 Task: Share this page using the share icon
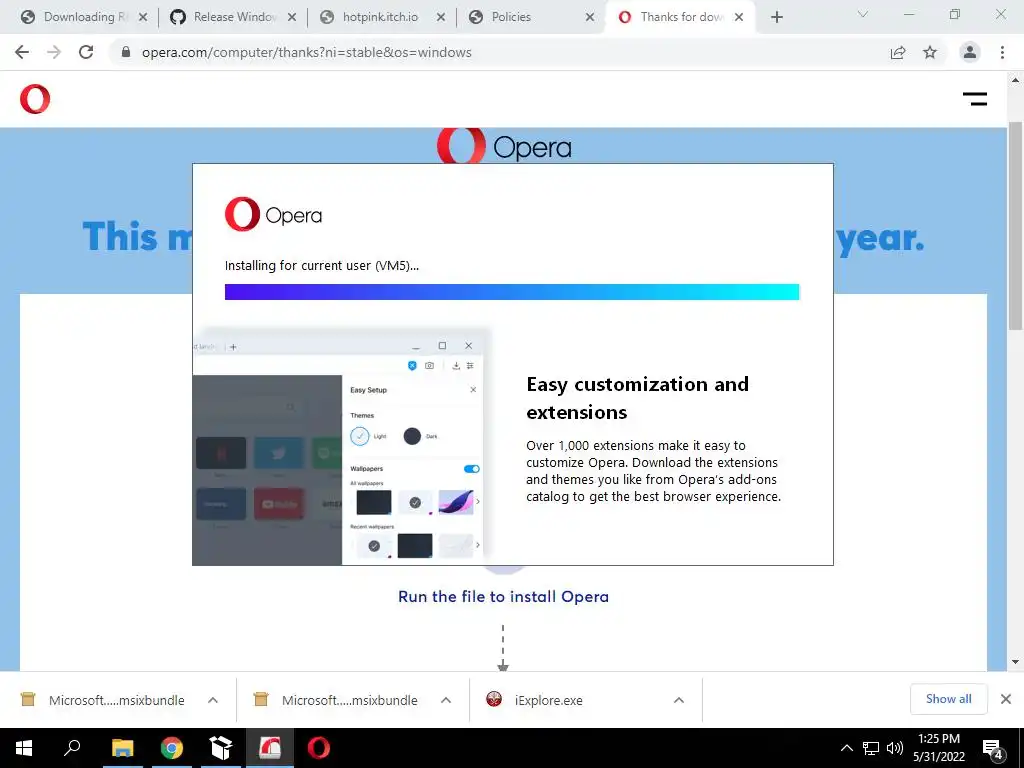tap(898, 53)
